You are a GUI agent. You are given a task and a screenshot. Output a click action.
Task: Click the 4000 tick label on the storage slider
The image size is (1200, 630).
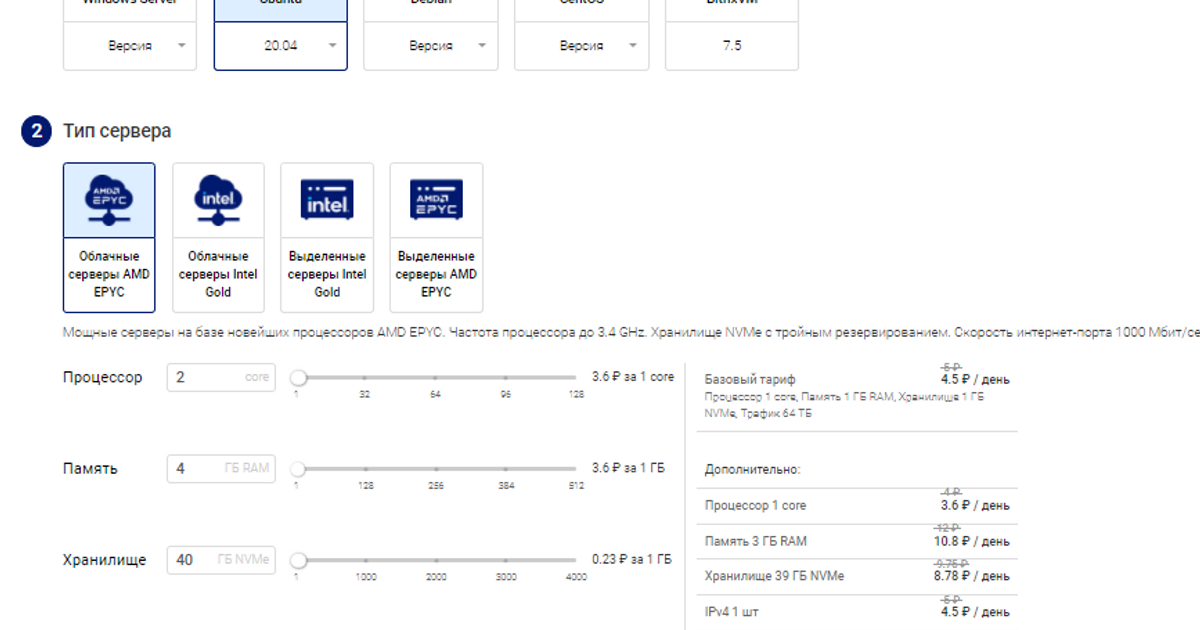coord(576,577)
